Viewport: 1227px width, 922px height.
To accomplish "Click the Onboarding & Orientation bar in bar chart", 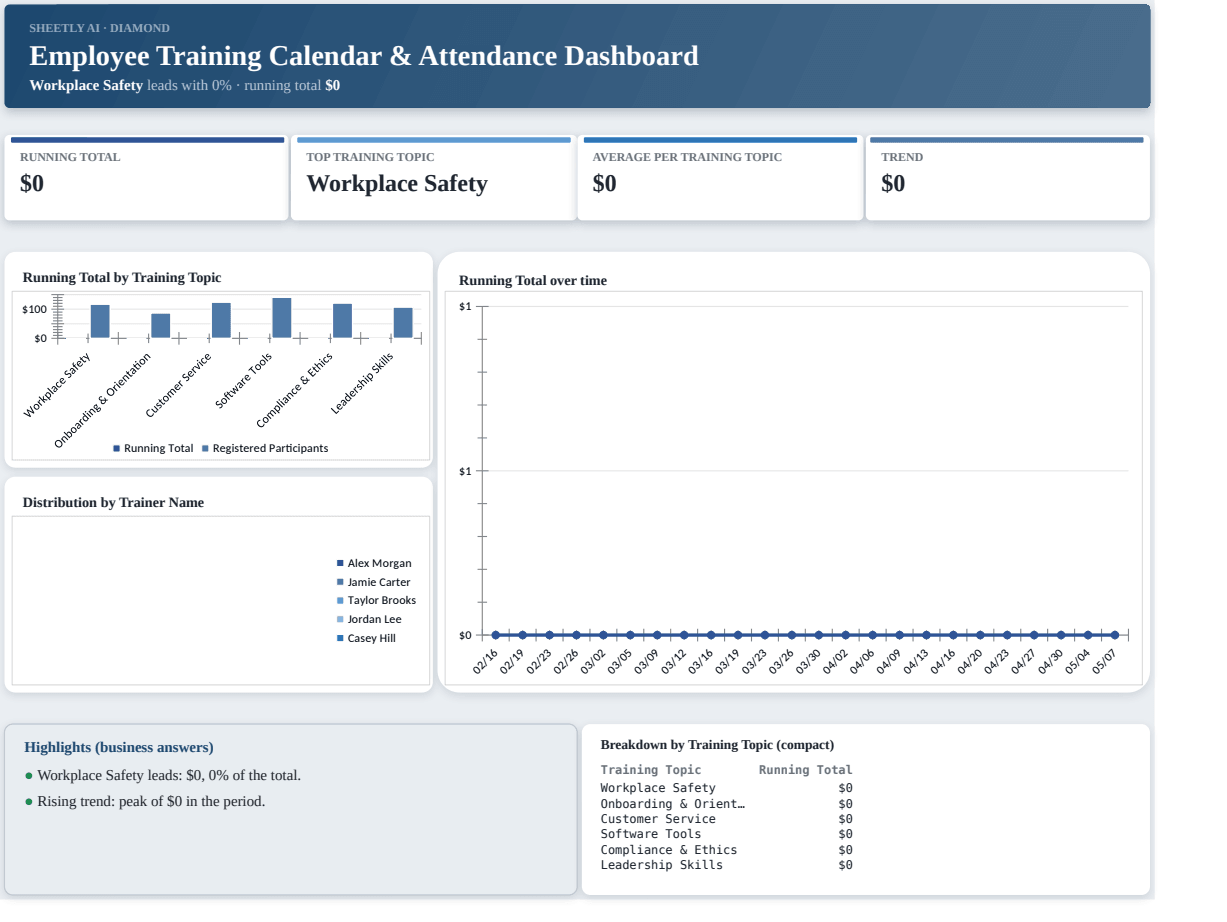I will click(x=161, y=326).
